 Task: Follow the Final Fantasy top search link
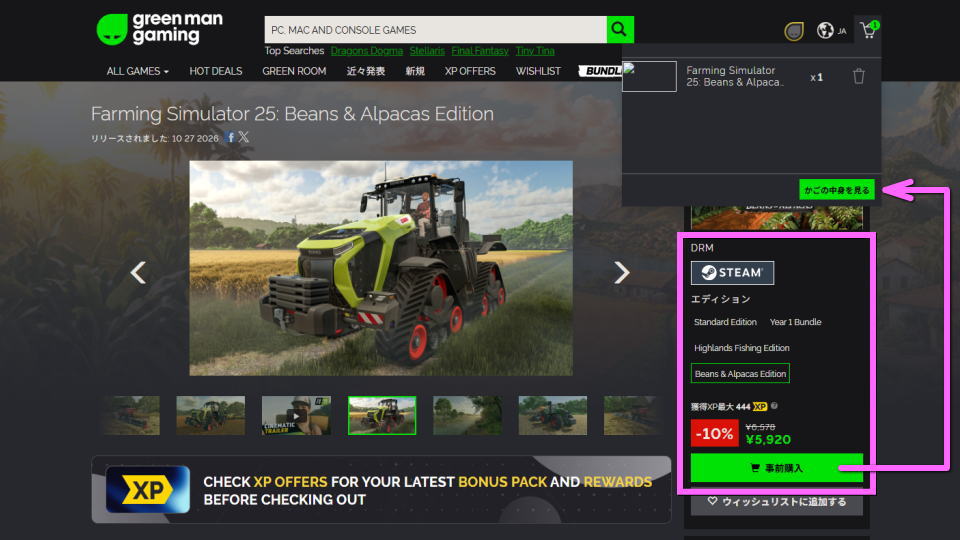pos(479,51)
